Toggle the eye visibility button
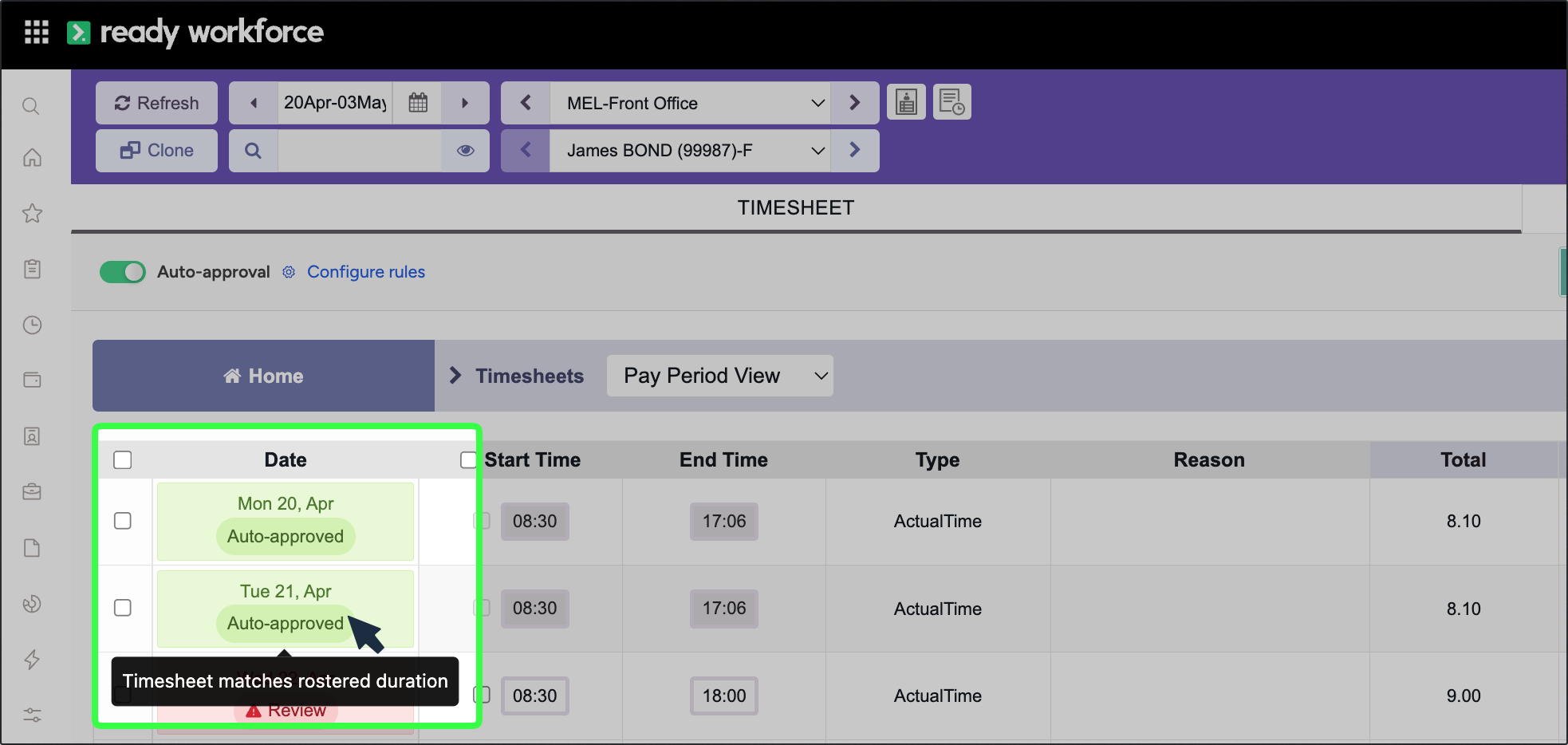The height and width of the screenshot is (745, 1568). 466,151
